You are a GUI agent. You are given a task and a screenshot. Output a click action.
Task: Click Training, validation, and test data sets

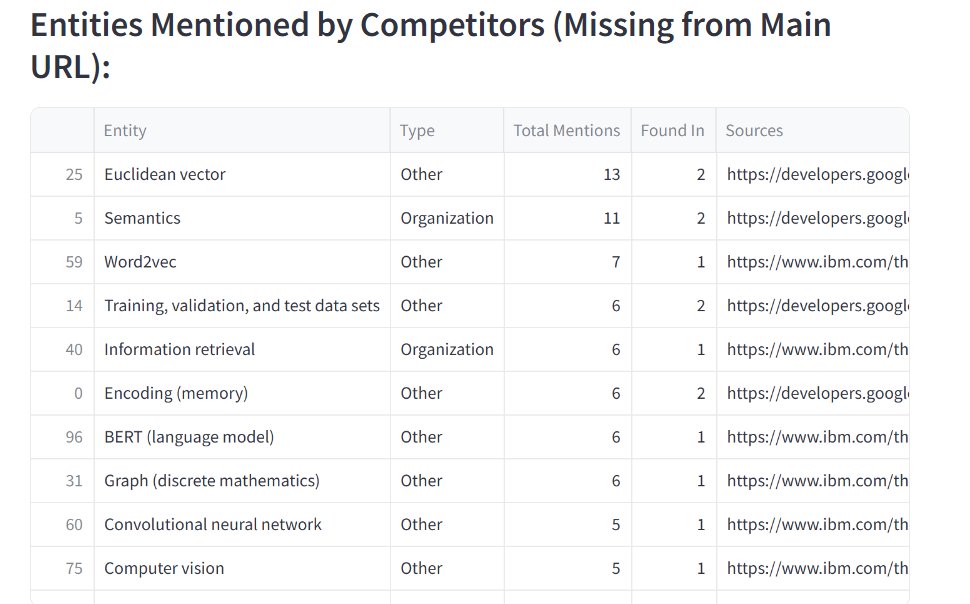click(x=242, y=306)
